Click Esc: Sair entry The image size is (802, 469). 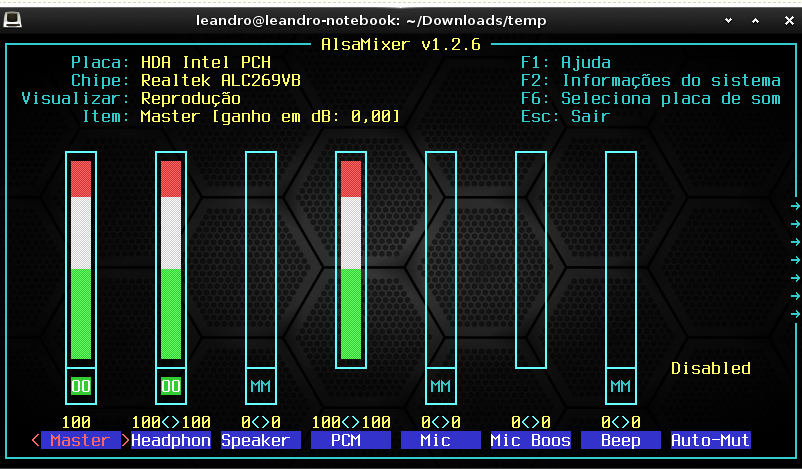(x=566, y=117)
